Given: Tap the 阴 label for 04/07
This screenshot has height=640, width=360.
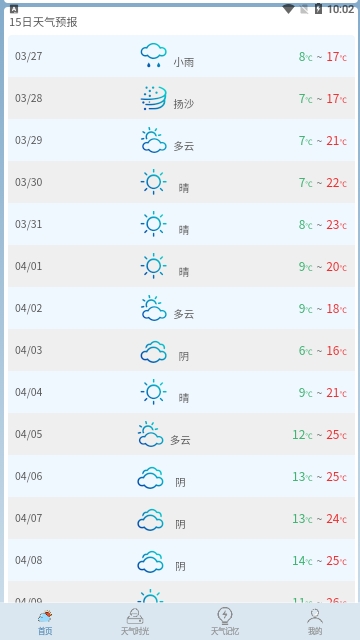Looking at the screenshot, I should click(180, 524).
